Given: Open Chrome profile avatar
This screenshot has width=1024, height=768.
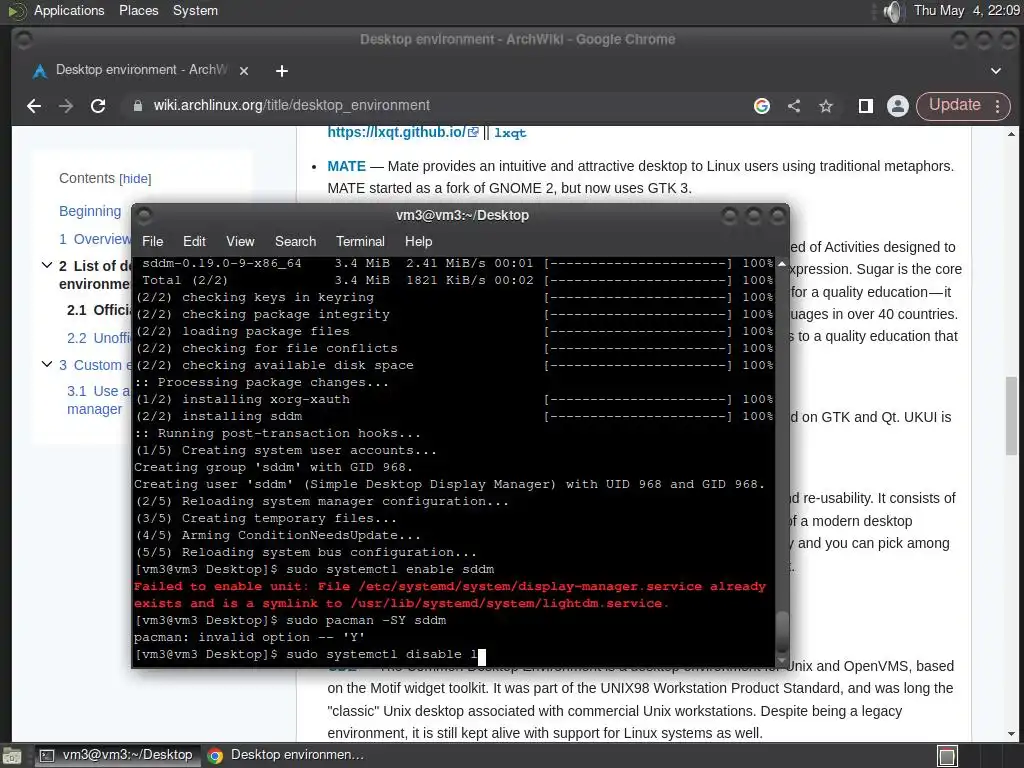Looking at the screenshot, I should tap(898, 106).
